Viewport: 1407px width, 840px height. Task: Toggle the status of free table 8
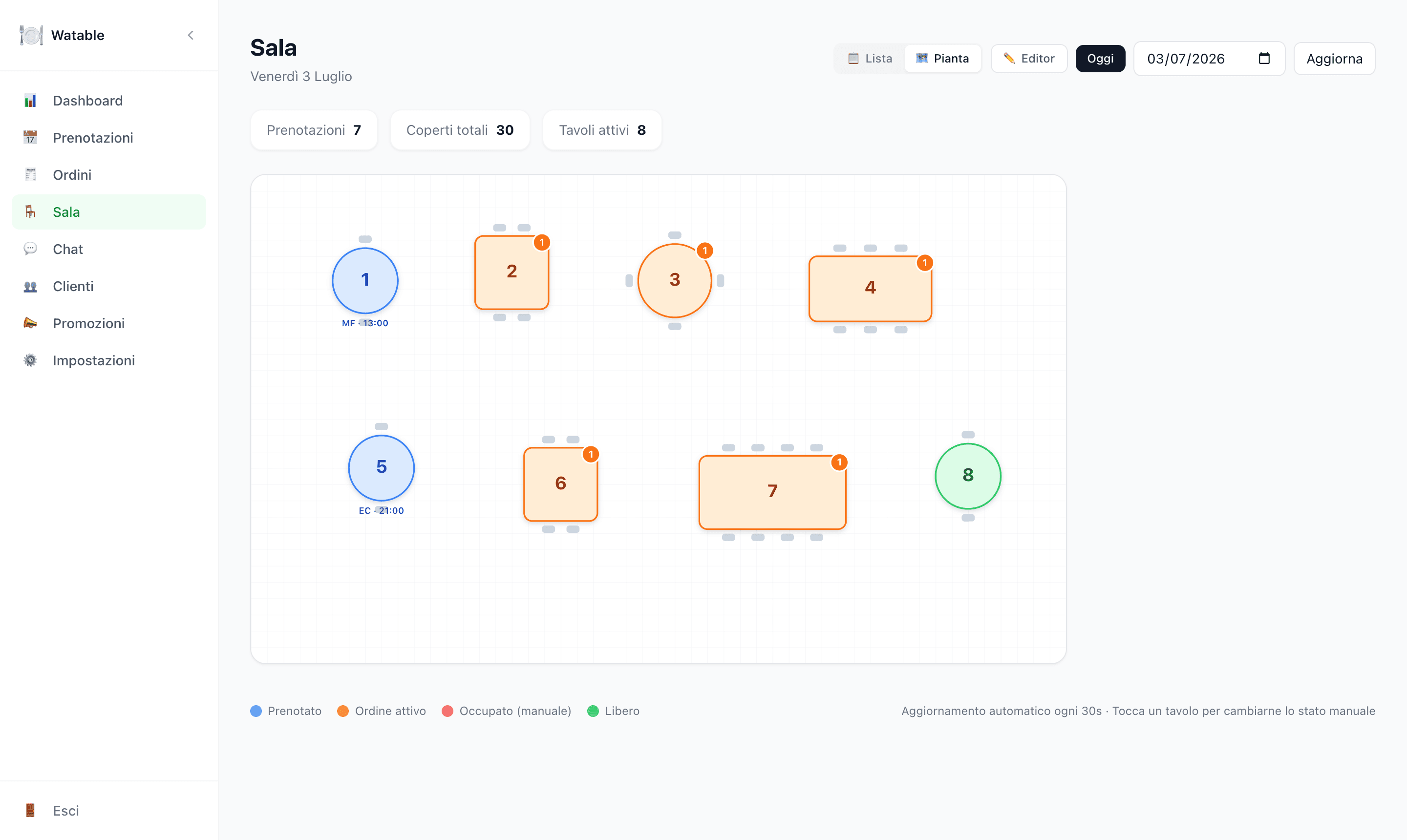pos(968,476)
